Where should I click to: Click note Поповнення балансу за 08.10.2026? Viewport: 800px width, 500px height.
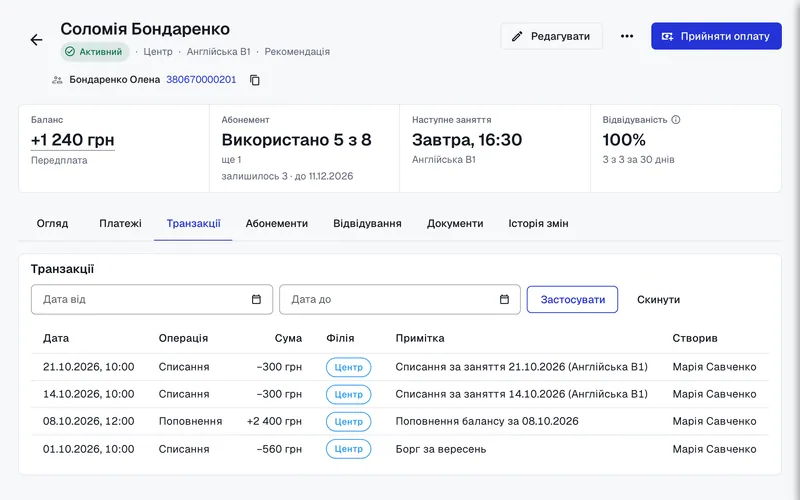(487, 421)
